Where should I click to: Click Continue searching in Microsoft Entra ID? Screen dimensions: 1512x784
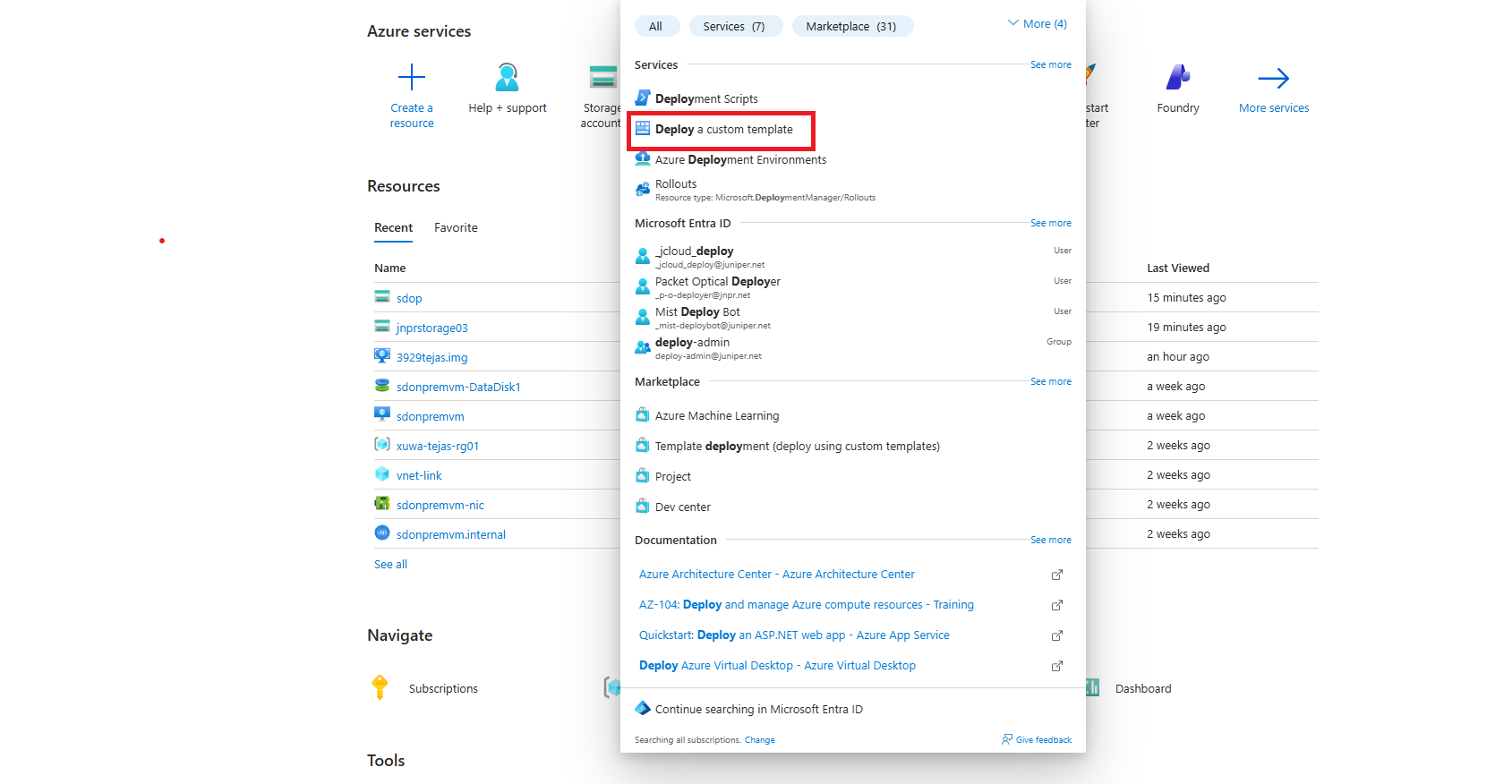pyautogui.click(x=759, y=710)
